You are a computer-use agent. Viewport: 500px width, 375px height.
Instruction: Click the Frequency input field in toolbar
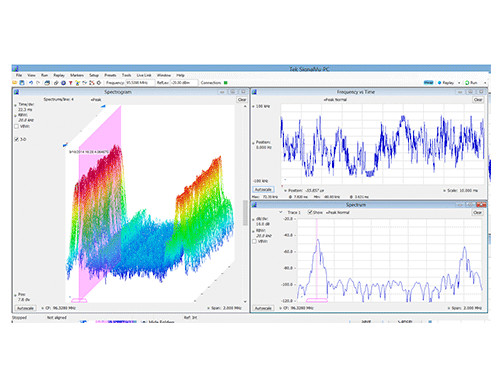140,83
